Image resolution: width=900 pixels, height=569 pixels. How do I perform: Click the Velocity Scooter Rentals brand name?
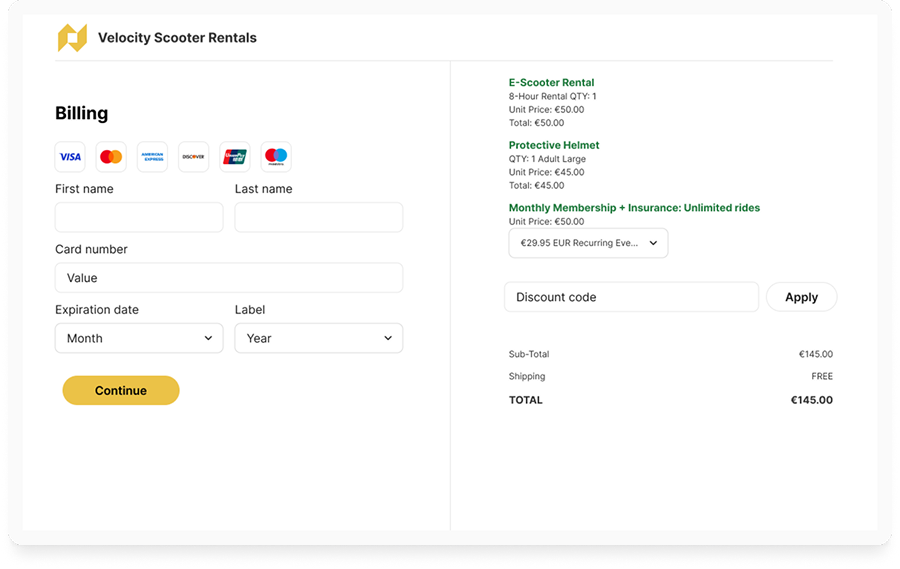pyautogui.click(x=177, y=38)
